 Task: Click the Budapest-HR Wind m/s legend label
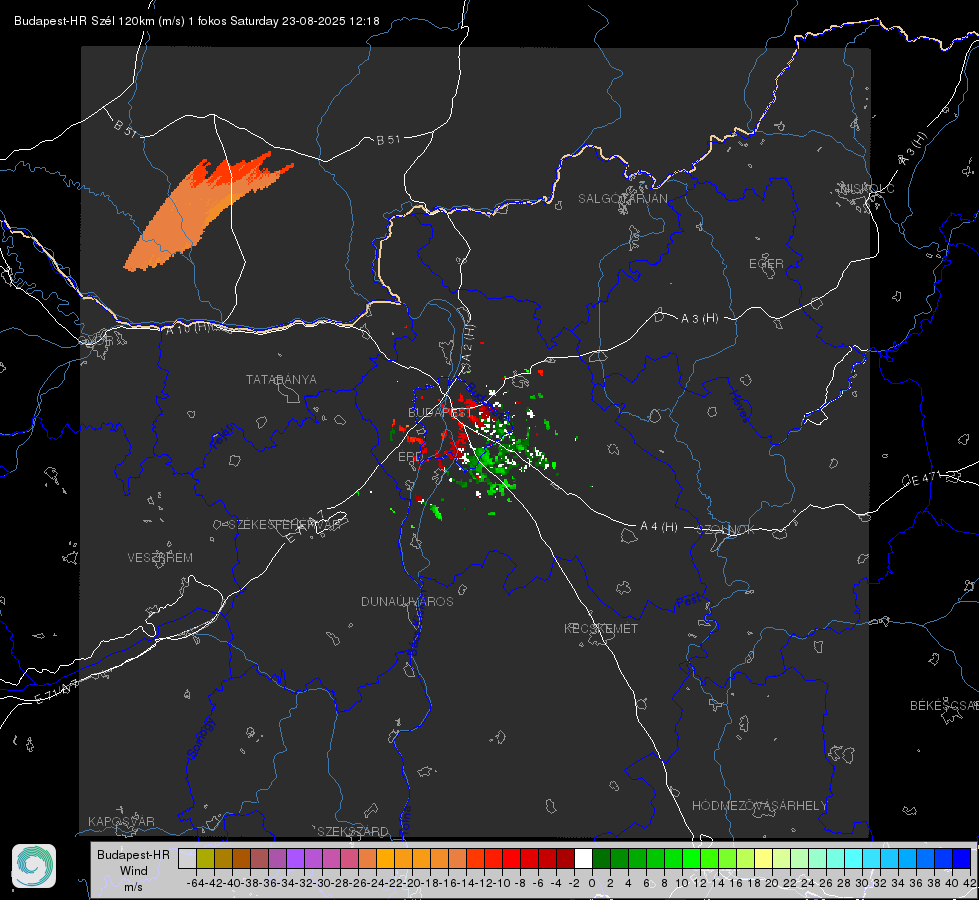[x=134, y=870]
